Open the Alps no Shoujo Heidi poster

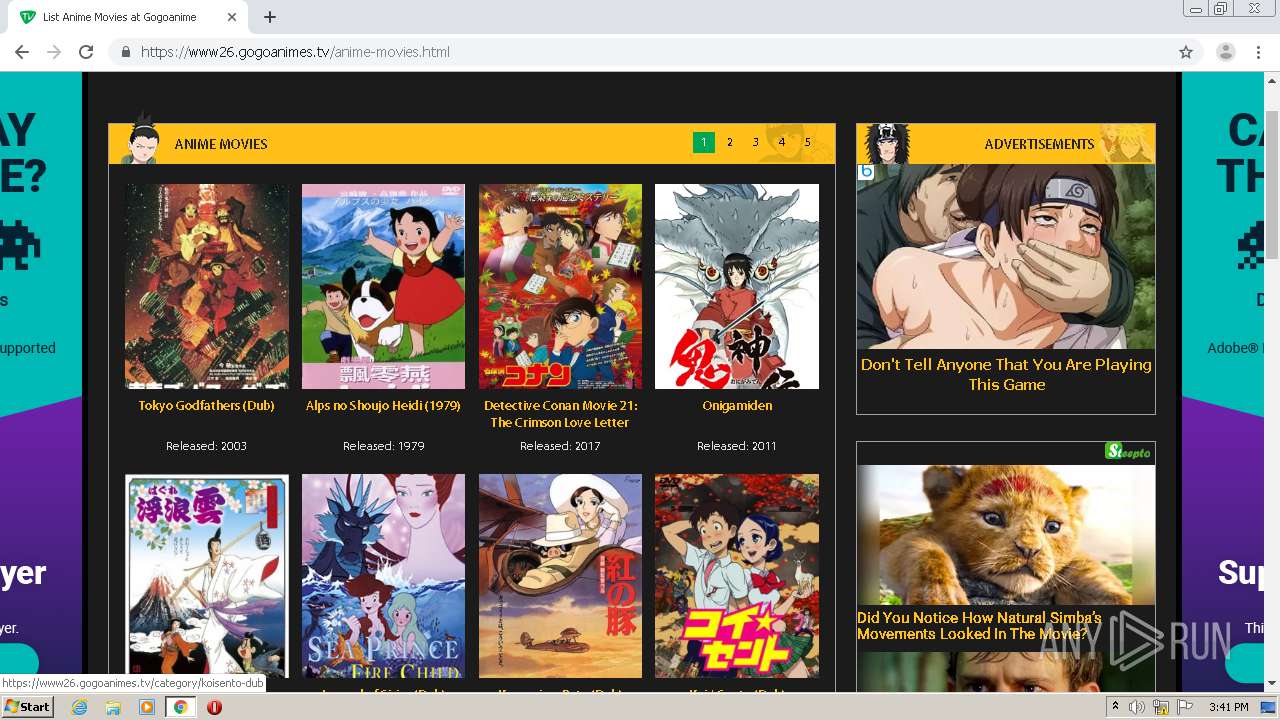point(383,286)
